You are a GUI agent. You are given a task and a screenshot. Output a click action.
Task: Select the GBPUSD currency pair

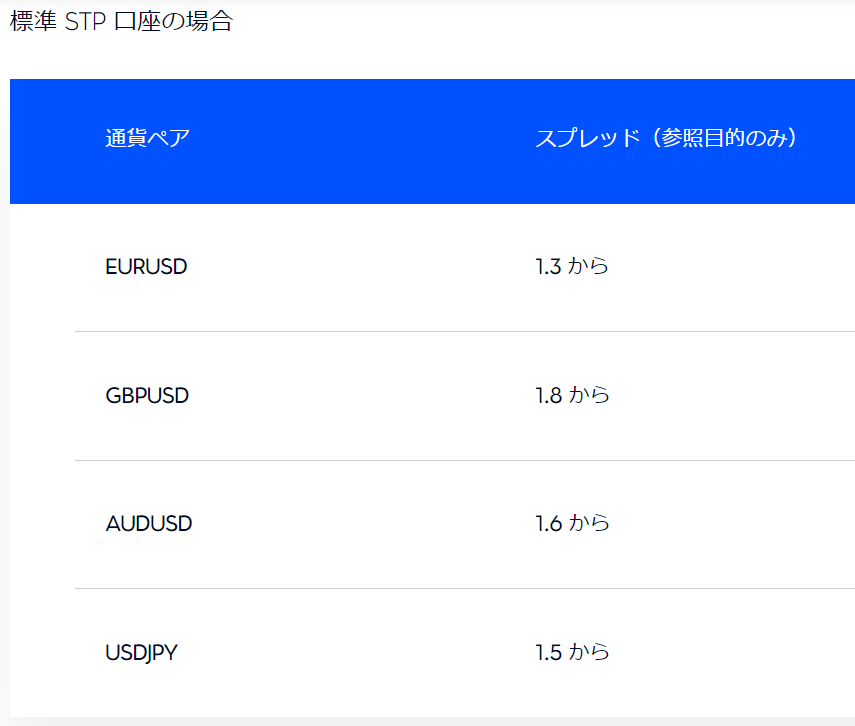[147, 395]
